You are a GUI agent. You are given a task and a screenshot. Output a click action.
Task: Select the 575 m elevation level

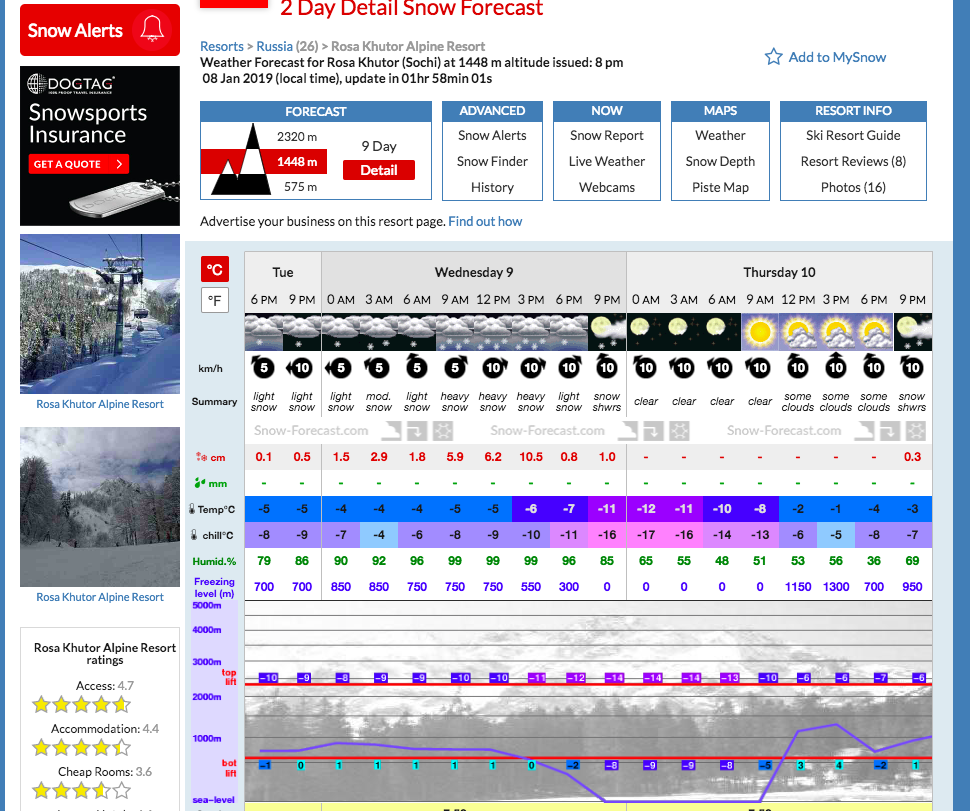[x=300, y=187]
